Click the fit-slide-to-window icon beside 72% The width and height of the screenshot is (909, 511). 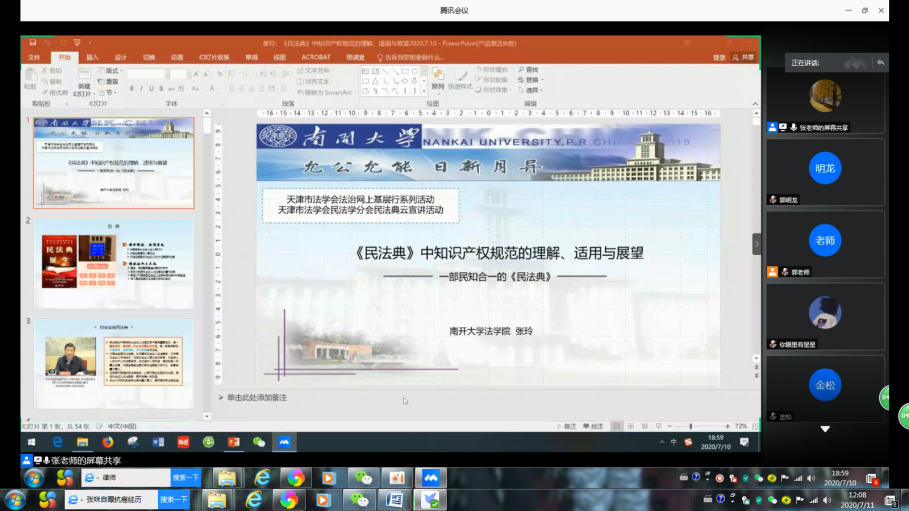coord(754,426)
